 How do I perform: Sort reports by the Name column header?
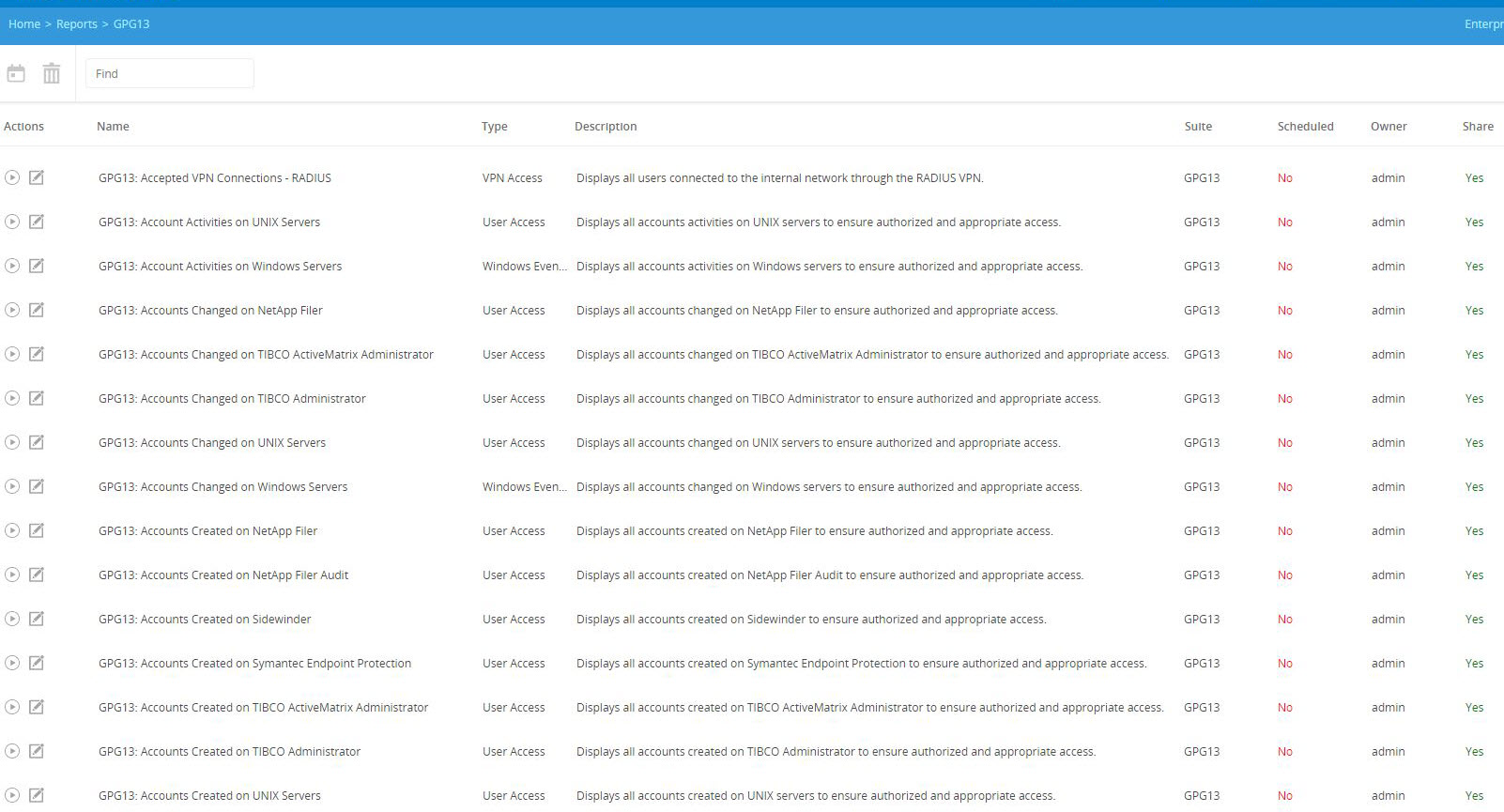tap(113, 127)
